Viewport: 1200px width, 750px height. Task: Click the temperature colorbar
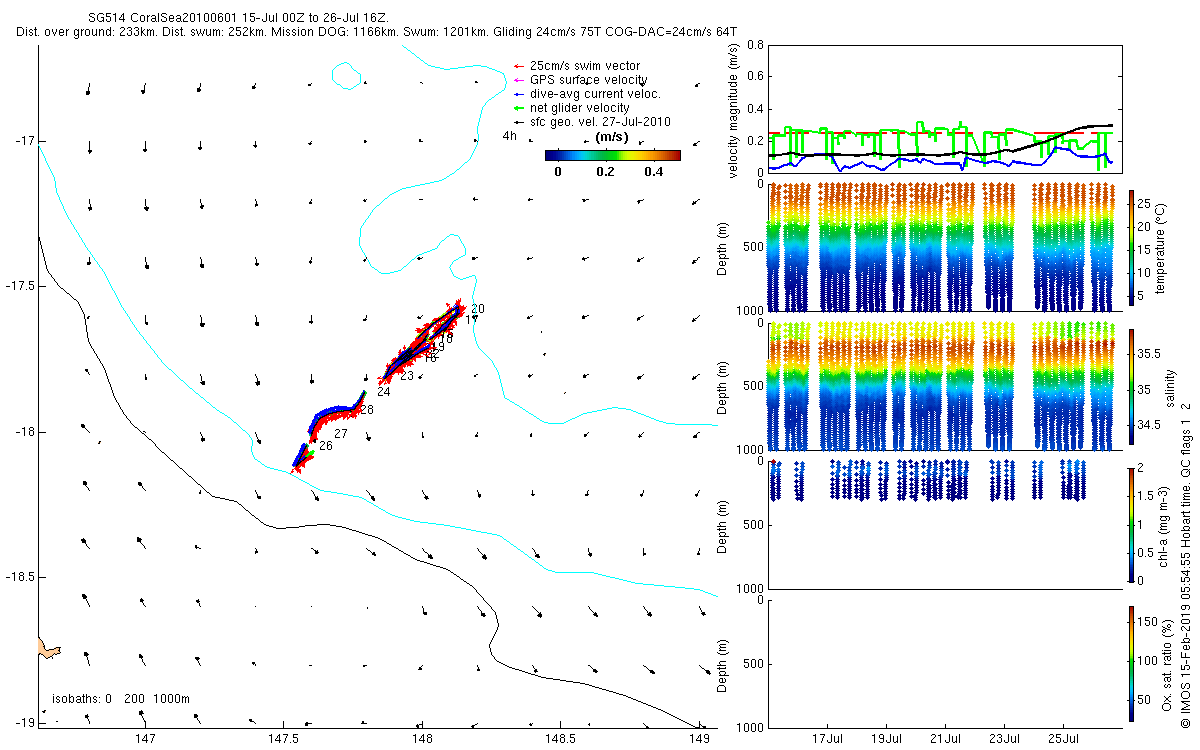[x=1131, y=245]
